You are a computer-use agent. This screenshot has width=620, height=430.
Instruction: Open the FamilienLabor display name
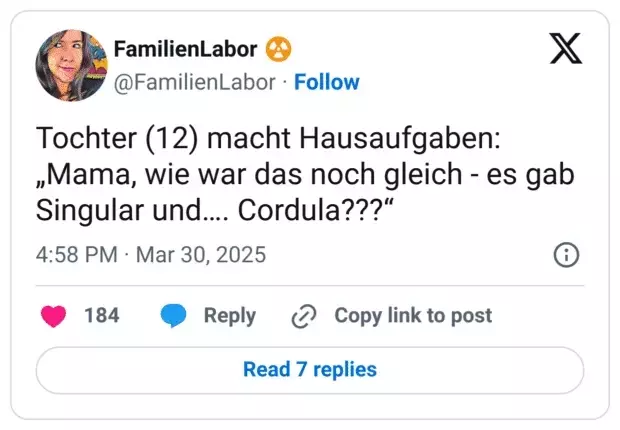pos(185,49)
